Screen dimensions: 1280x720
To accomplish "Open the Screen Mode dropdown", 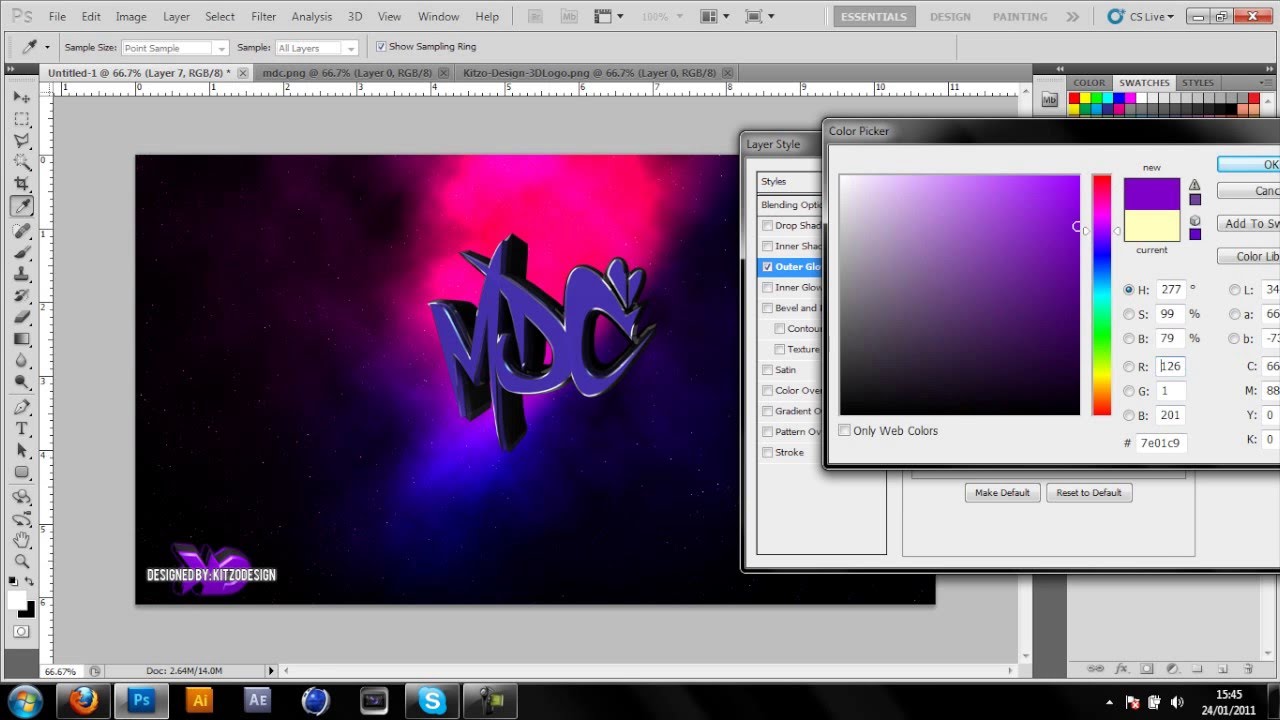I will [760, 17].
